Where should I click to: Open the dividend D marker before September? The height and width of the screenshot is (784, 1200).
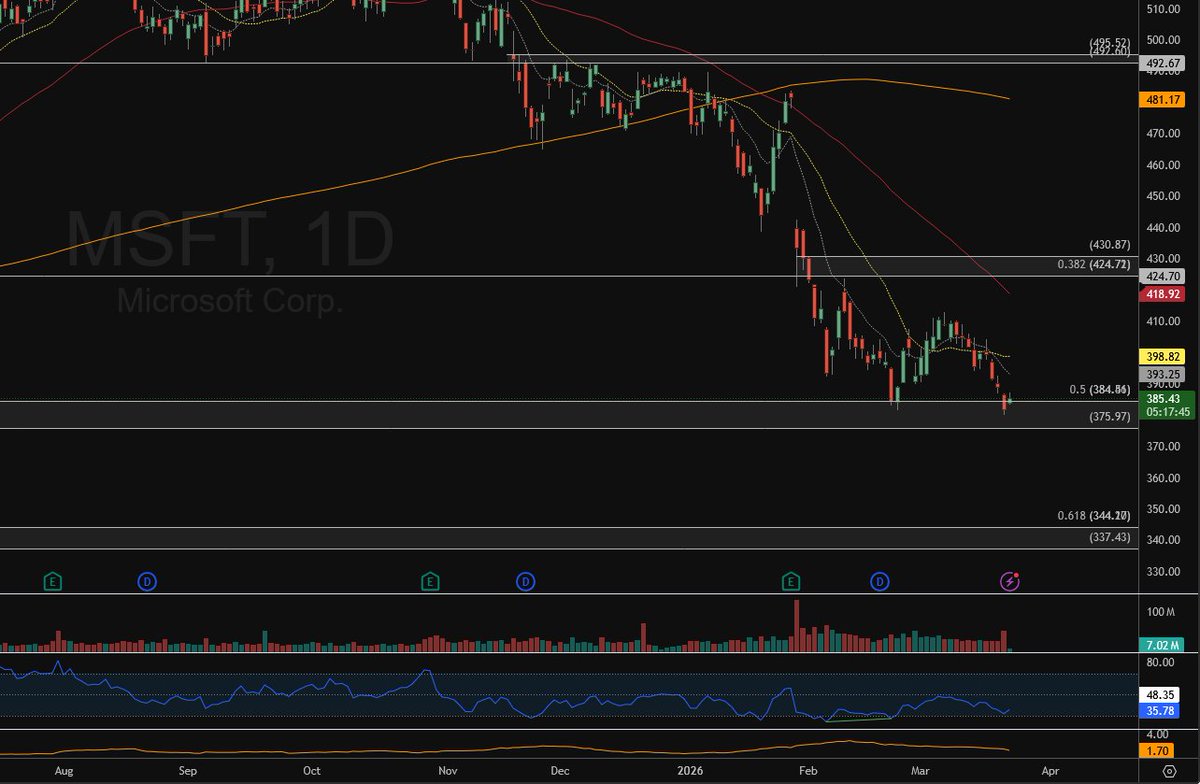click(x=146, y=580)
